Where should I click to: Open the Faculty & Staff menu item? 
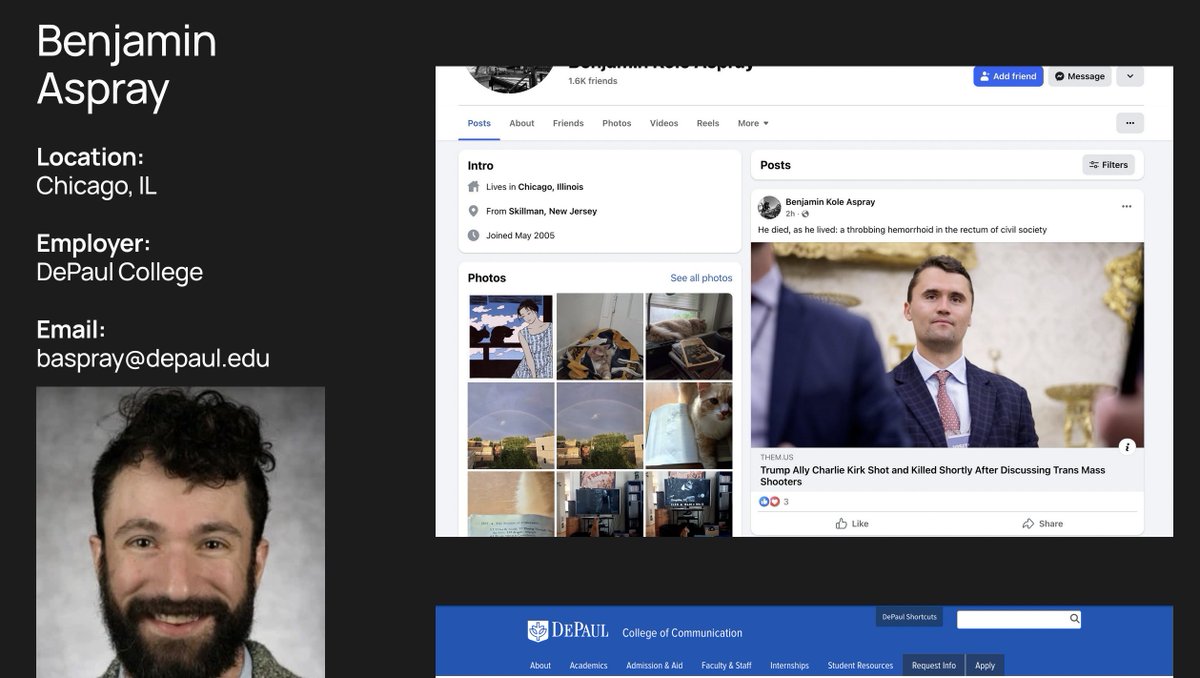click(726, 665)
